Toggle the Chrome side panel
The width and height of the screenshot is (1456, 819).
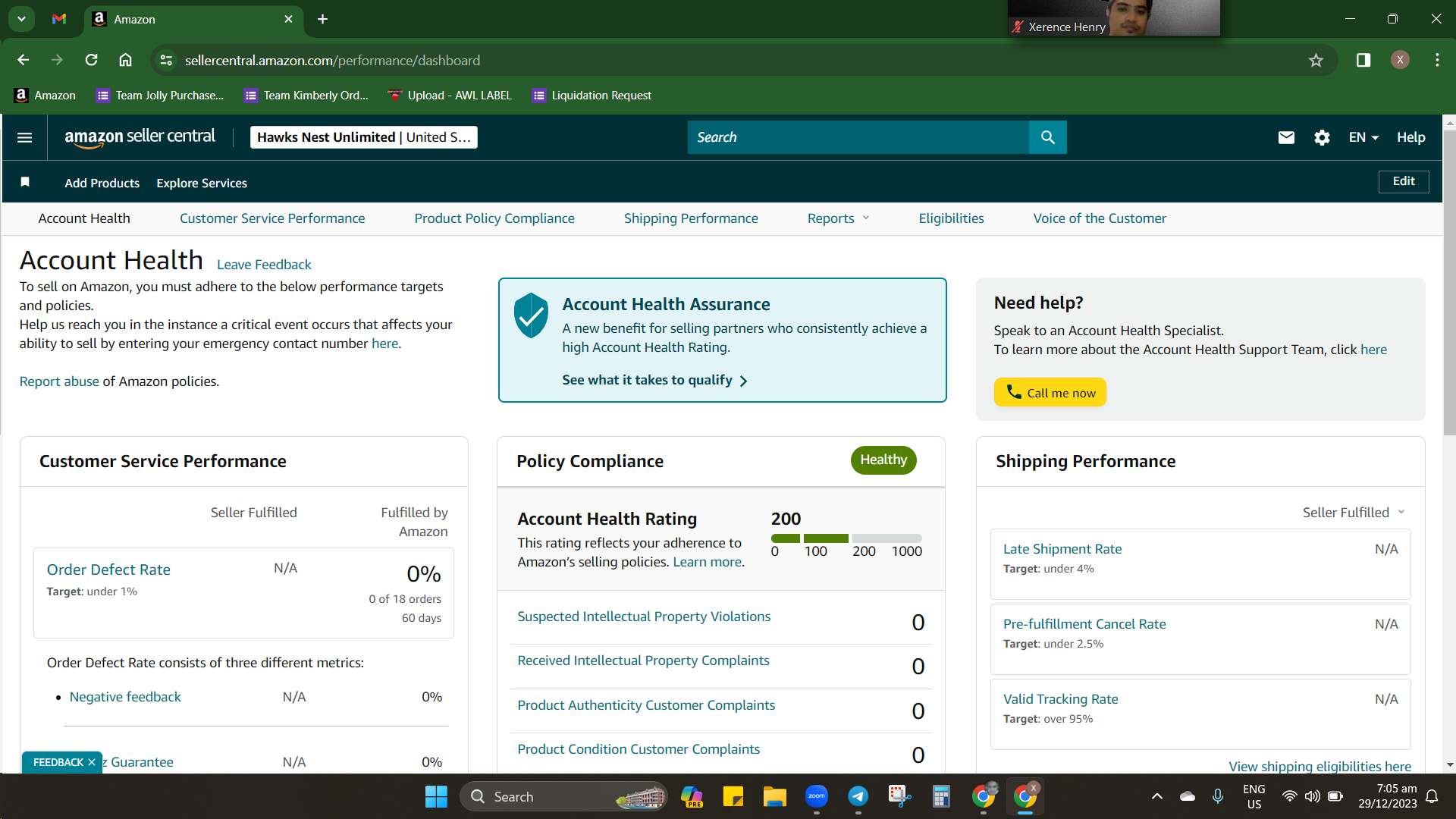[1363, 60]
